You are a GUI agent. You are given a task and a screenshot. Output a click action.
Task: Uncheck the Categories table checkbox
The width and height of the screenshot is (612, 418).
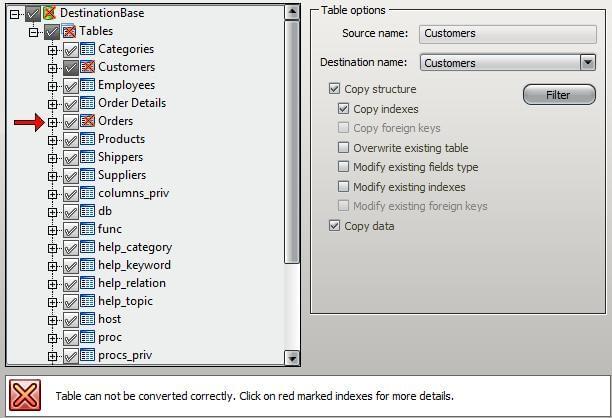pos(71,50)
